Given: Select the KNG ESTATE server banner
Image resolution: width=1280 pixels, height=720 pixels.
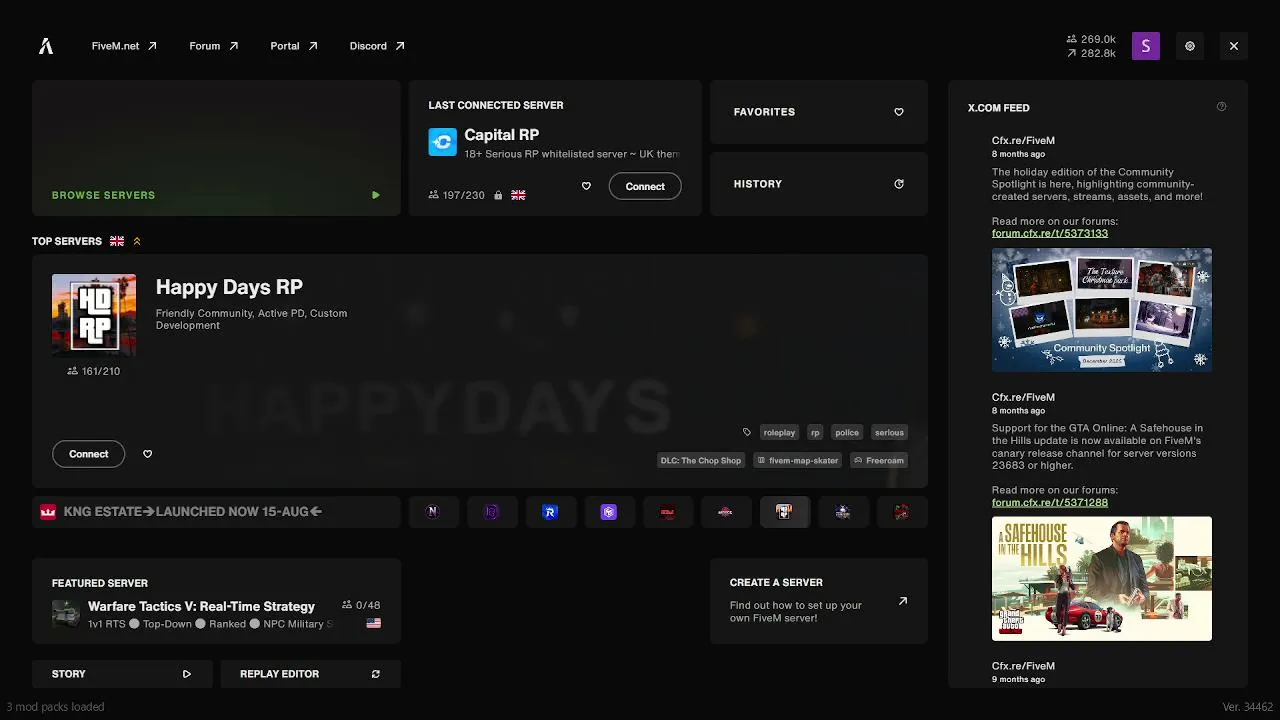Looking at the screenshot, I should (x=216, y=512).
